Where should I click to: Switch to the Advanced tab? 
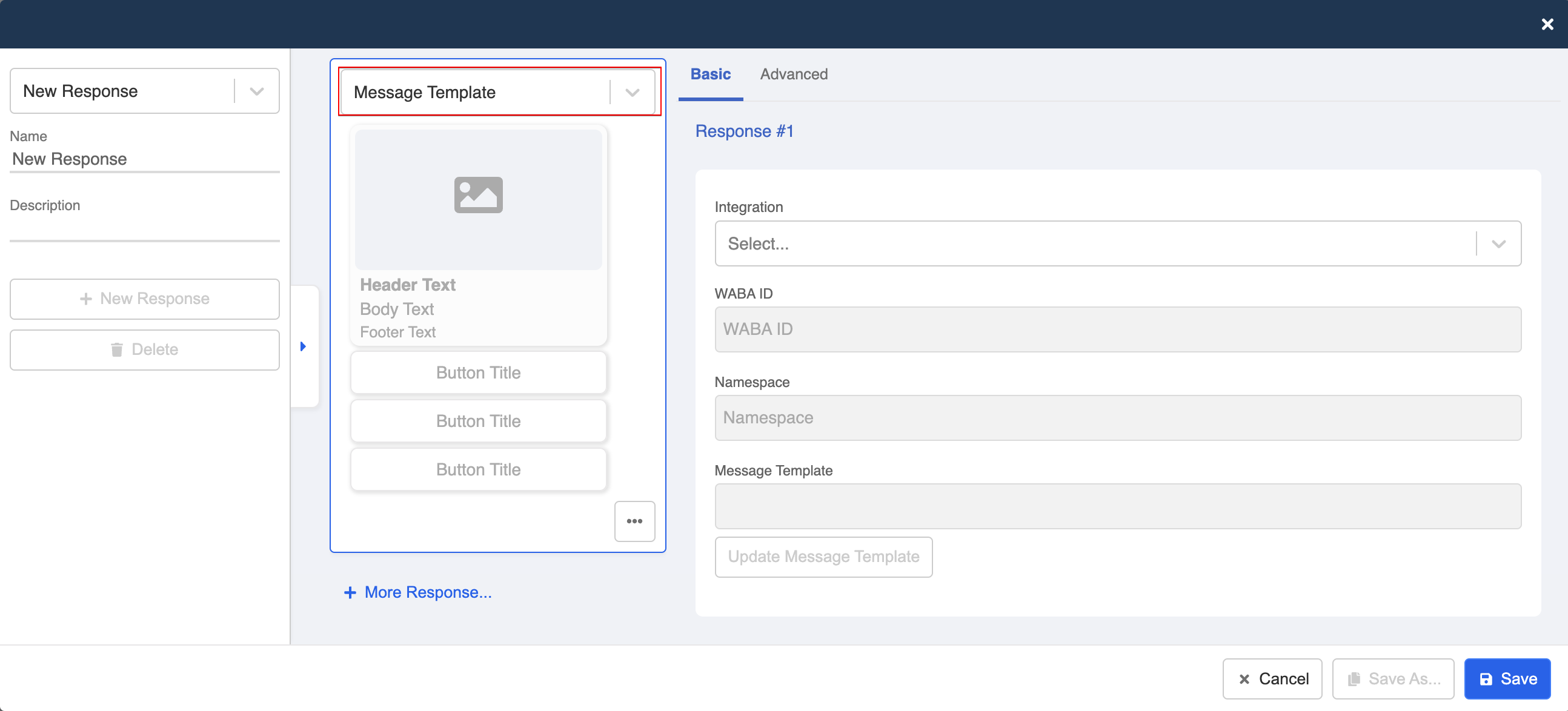click(793, 74)
